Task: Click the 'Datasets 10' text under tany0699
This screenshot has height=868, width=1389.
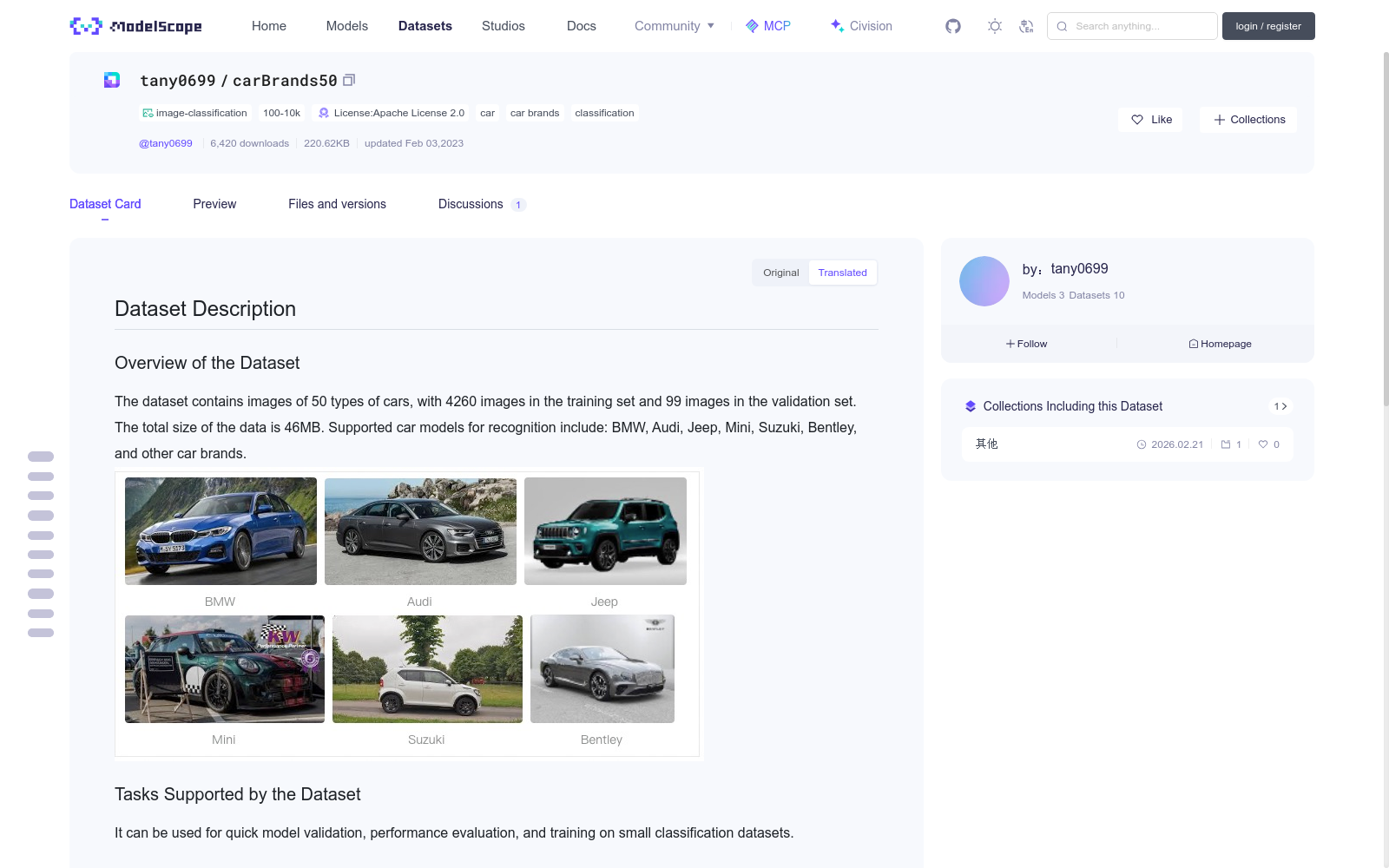Action: [x=1096, y=295]
